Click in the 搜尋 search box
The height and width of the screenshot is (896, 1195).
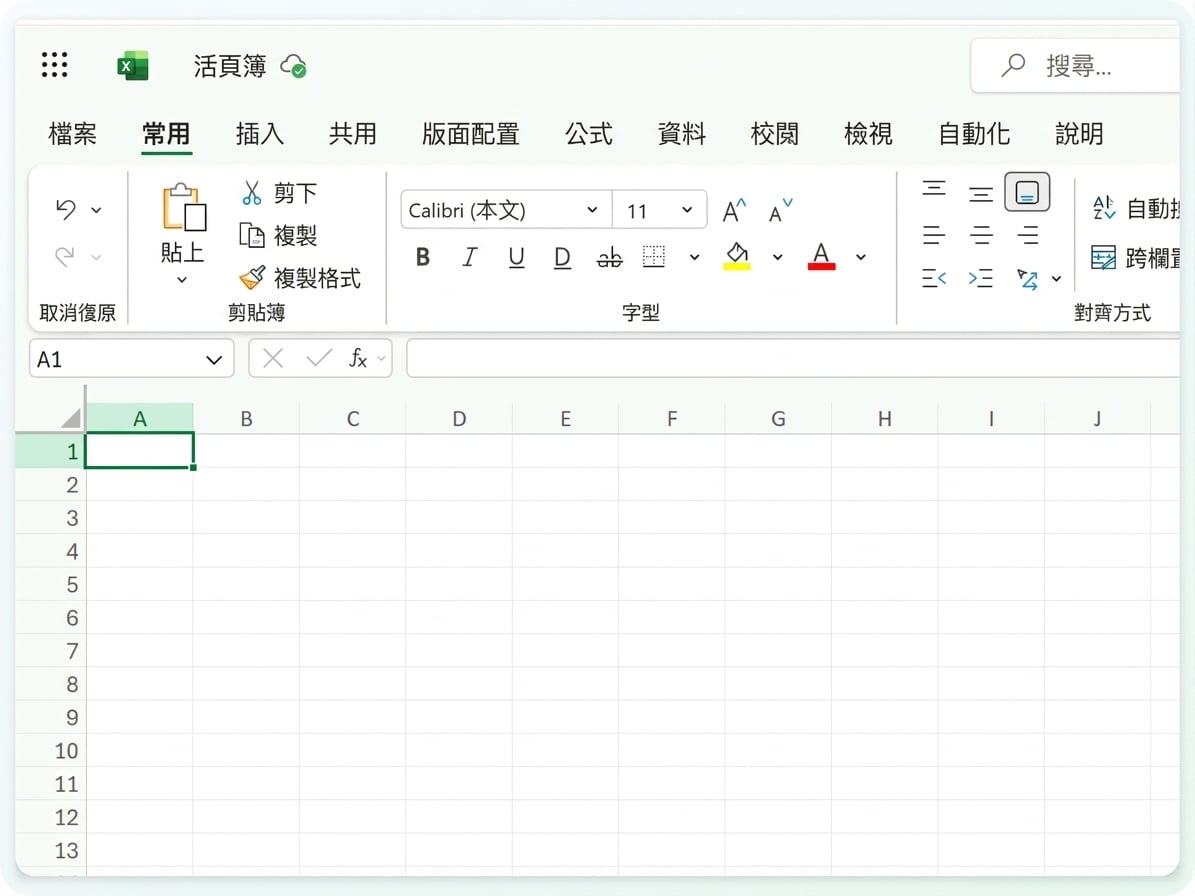pyautogui.click(x=1076, y=66)
